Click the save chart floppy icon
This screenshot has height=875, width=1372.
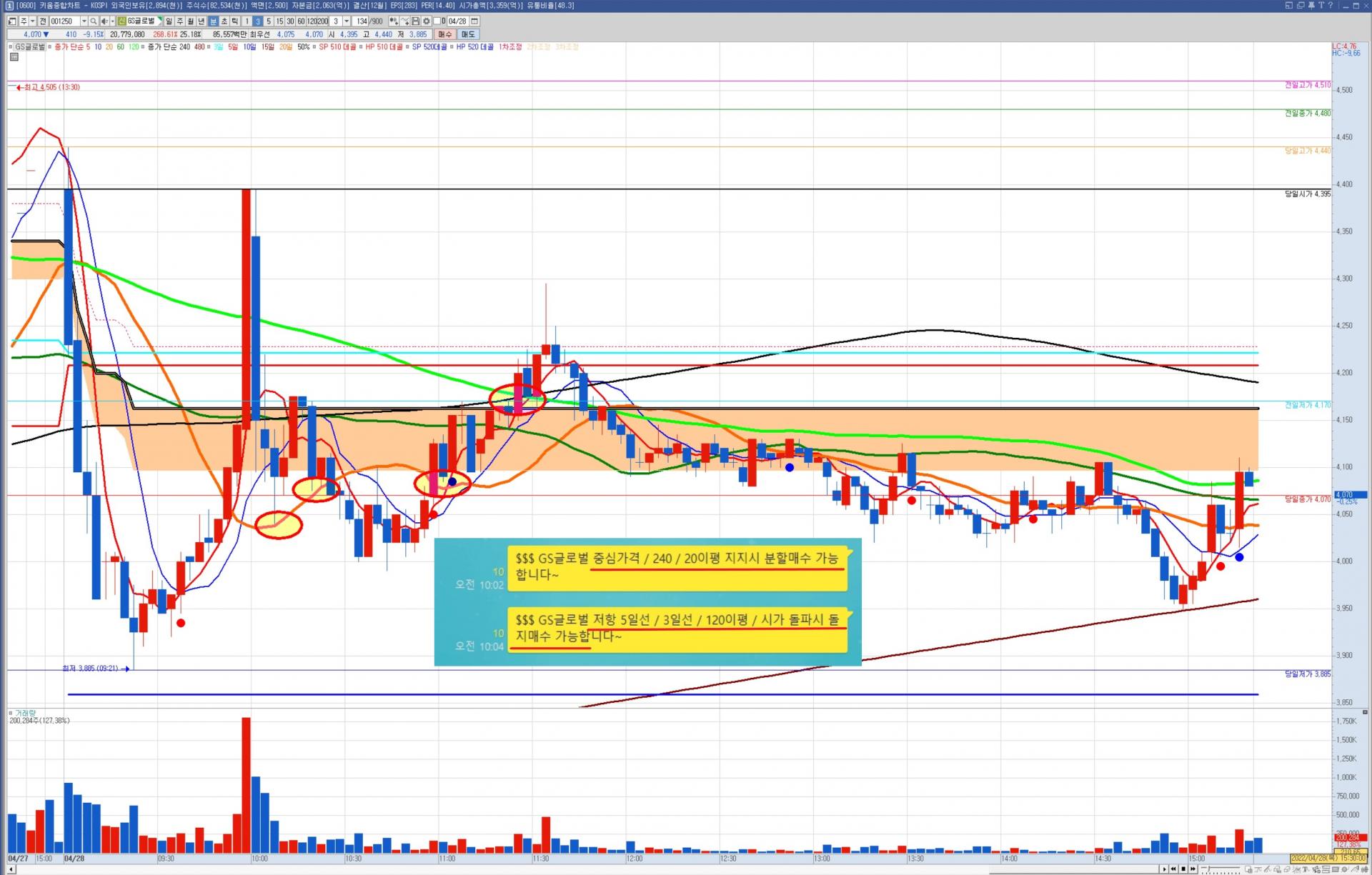pyautogui.click(x=415, y=21)
